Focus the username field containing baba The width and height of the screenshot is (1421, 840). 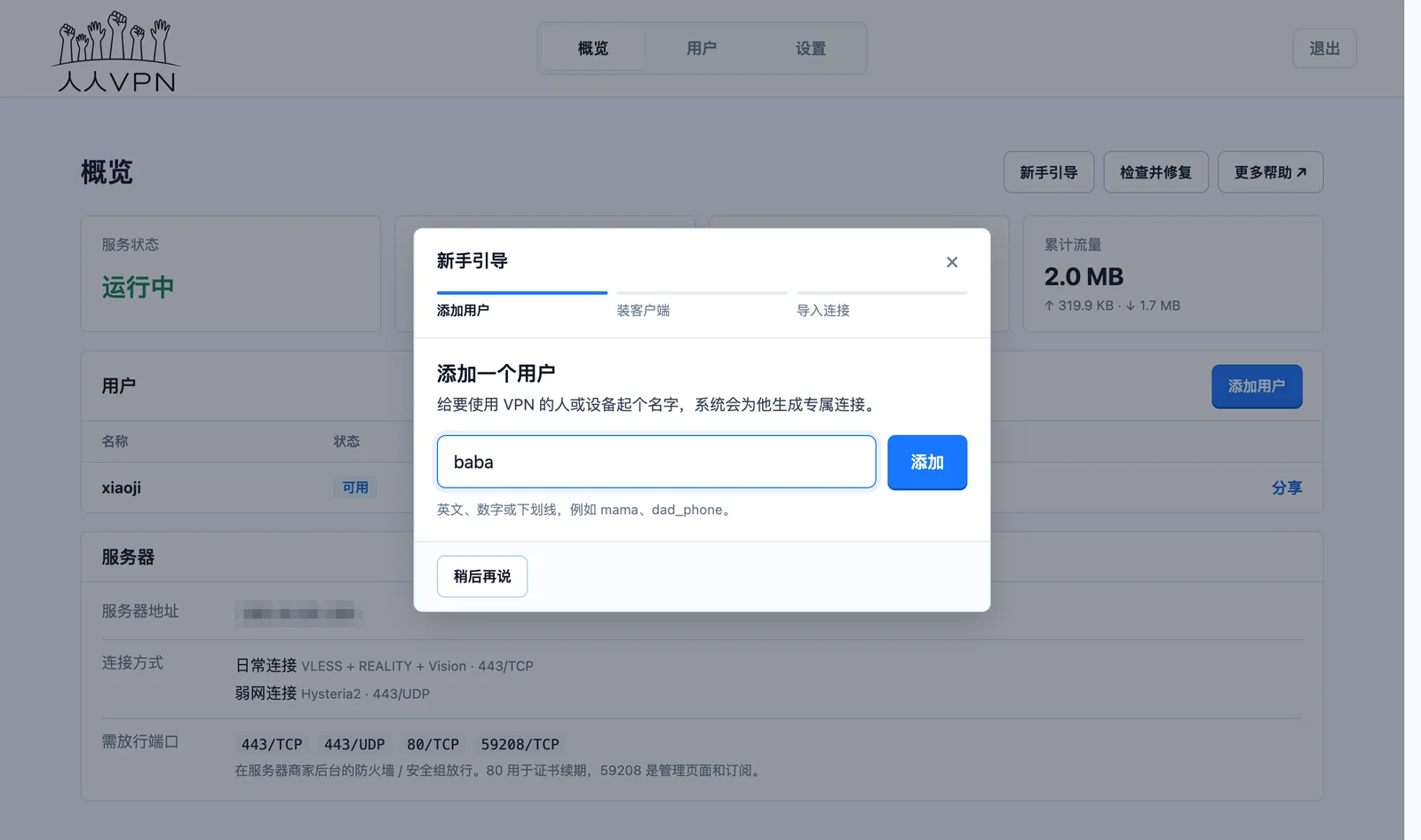656,462
